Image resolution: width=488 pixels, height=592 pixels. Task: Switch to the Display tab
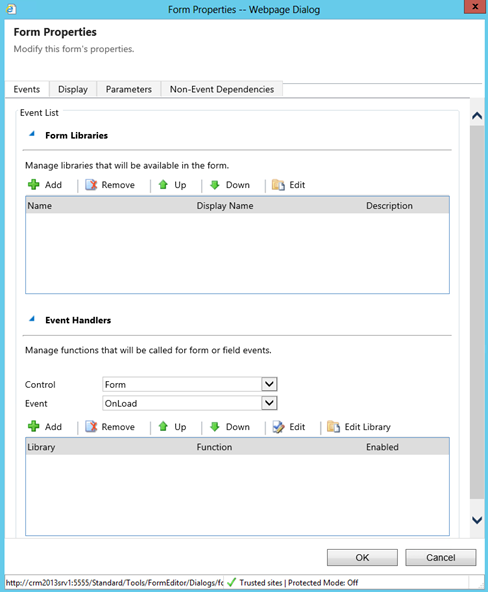pyautogui.click(x=73, y=89)
